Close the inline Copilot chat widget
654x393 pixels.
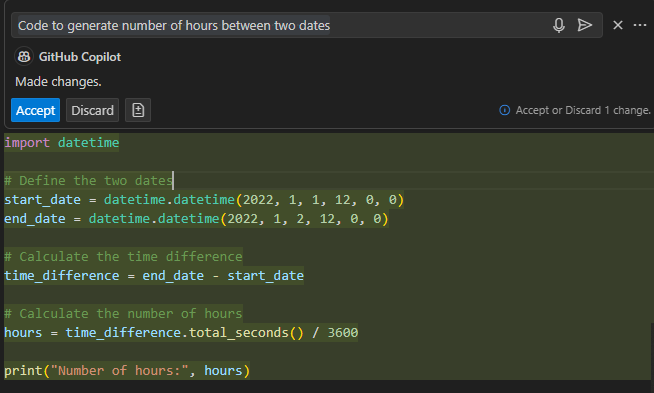(x=618, y=25)
